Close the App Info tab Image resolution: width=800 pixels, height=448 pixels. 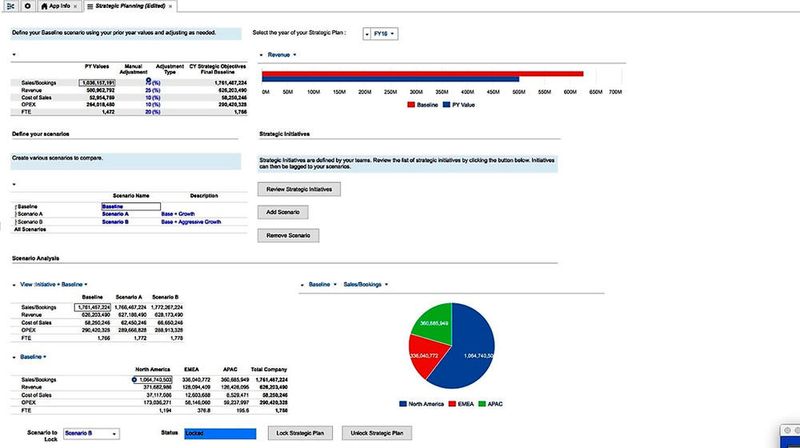click(75, 7)
